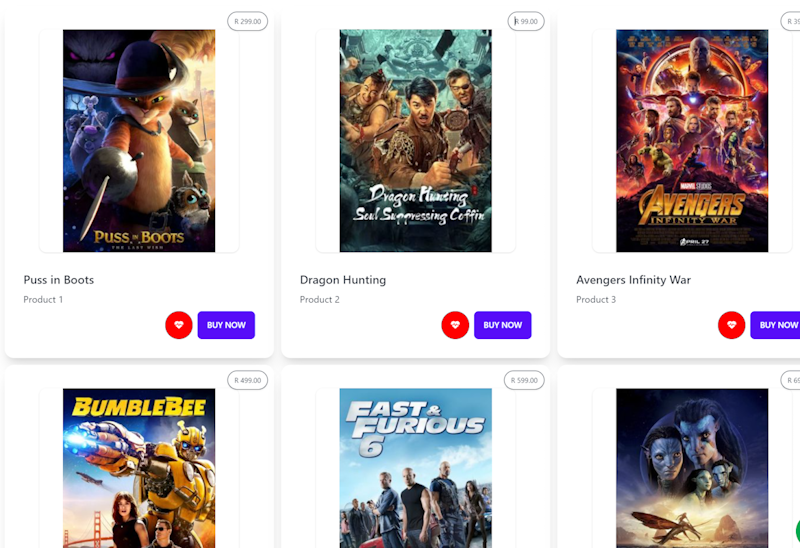800x548 pixels.
Task: Click the R 99.00 price badge
Action: tap(526, 21)
